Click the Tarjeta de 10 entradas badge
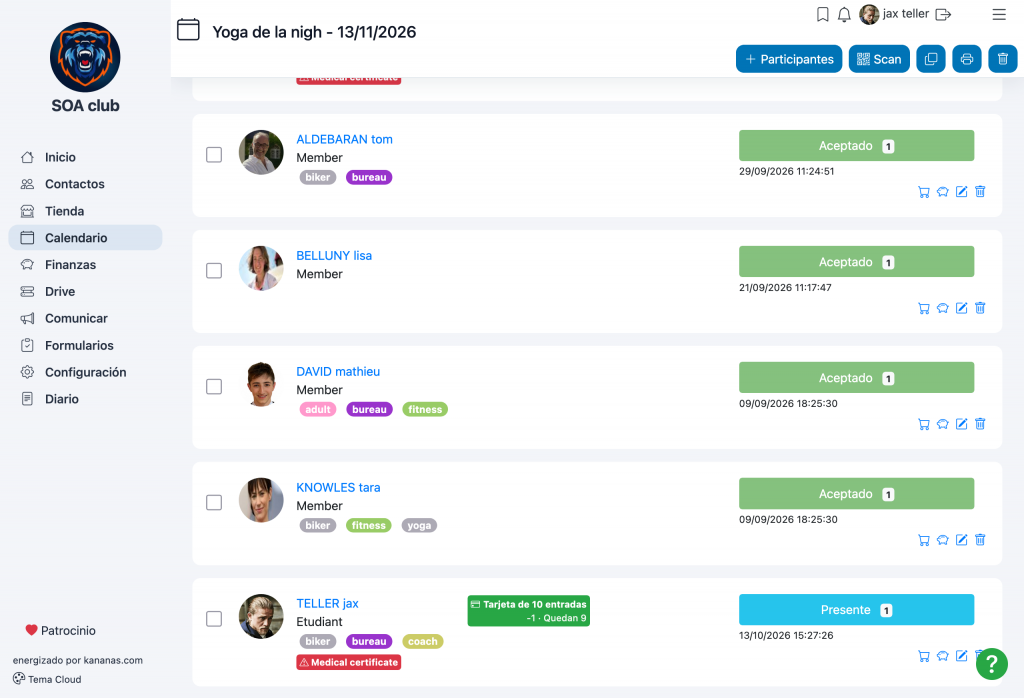 click(x=528, y=611)
